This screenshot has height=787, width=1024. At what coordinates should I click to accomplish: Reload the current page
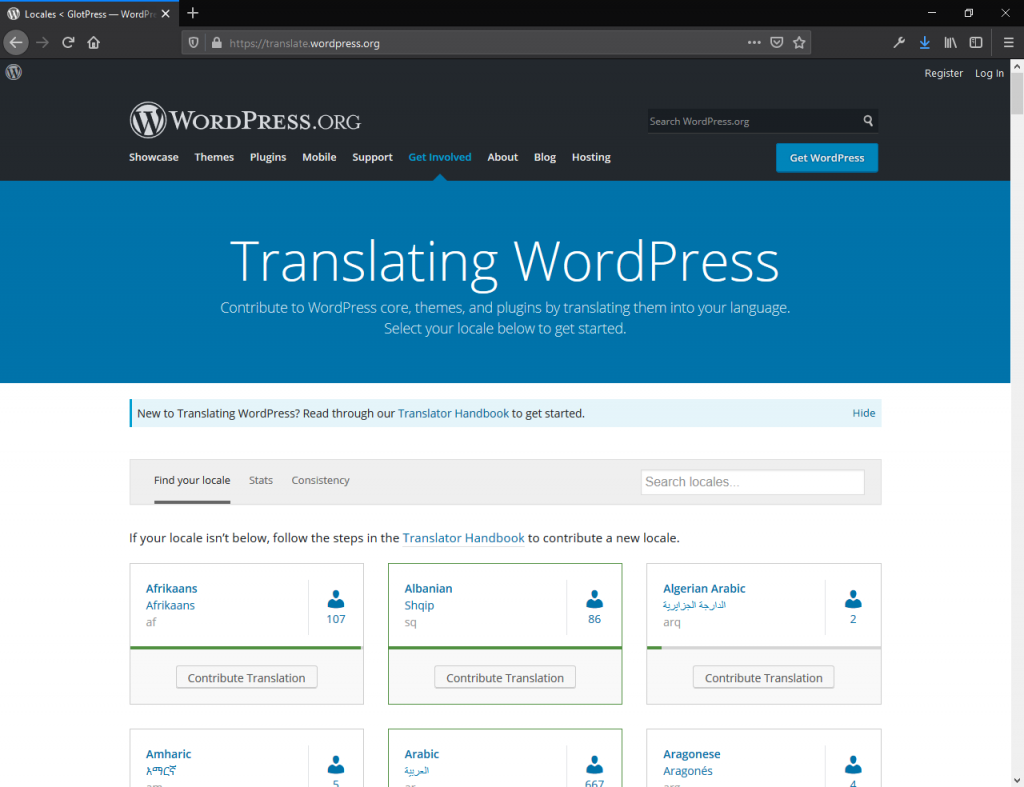[x=68, y=43]
